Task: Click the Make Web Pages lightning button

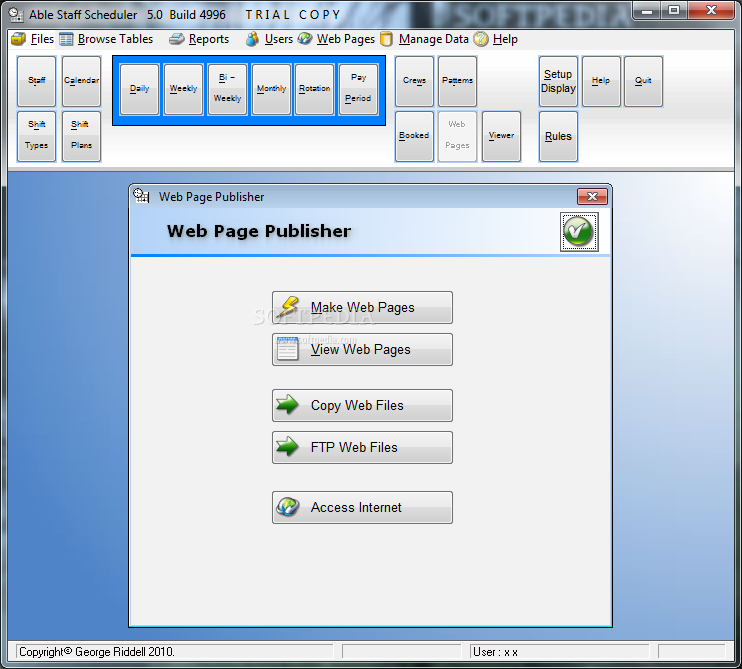Action: (362, 308)
